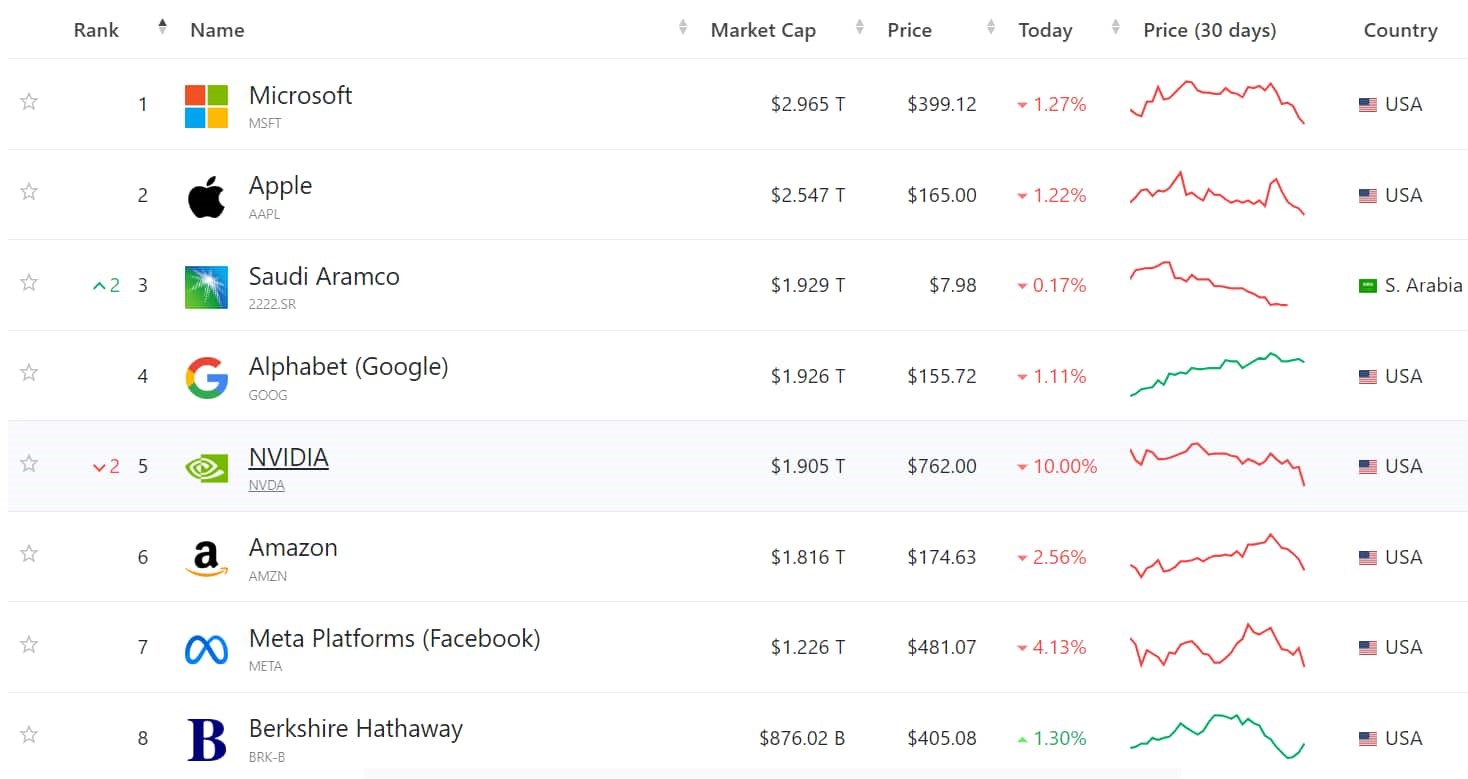Toggle favorite star for NVIDIA

29,463
